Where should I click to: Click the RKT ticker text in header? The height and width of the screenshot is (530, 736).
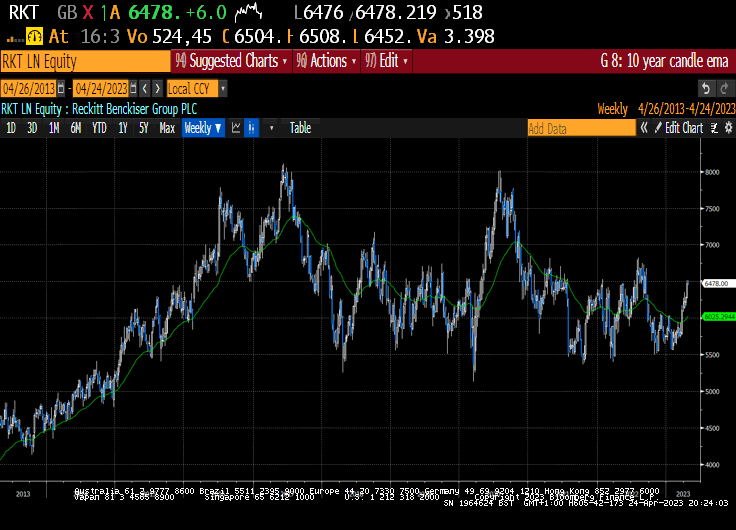coord(23,13)
